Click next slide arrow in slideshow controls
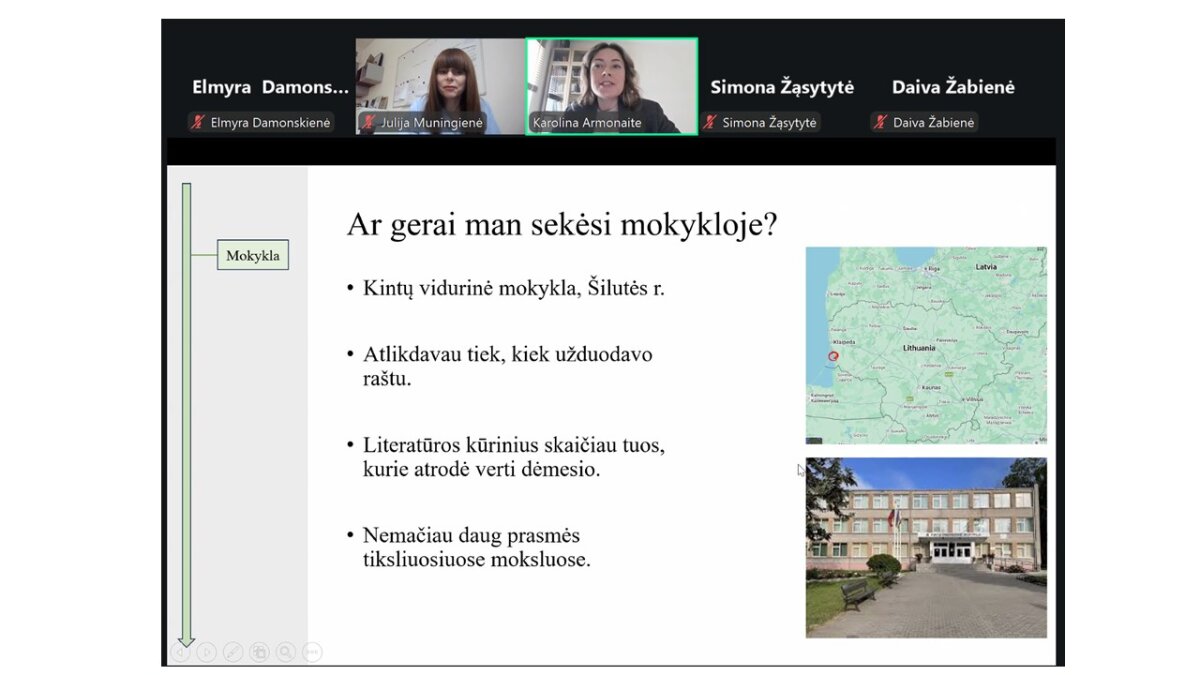The height and width of the screenshot is (675, 1200). pos(207,652)
